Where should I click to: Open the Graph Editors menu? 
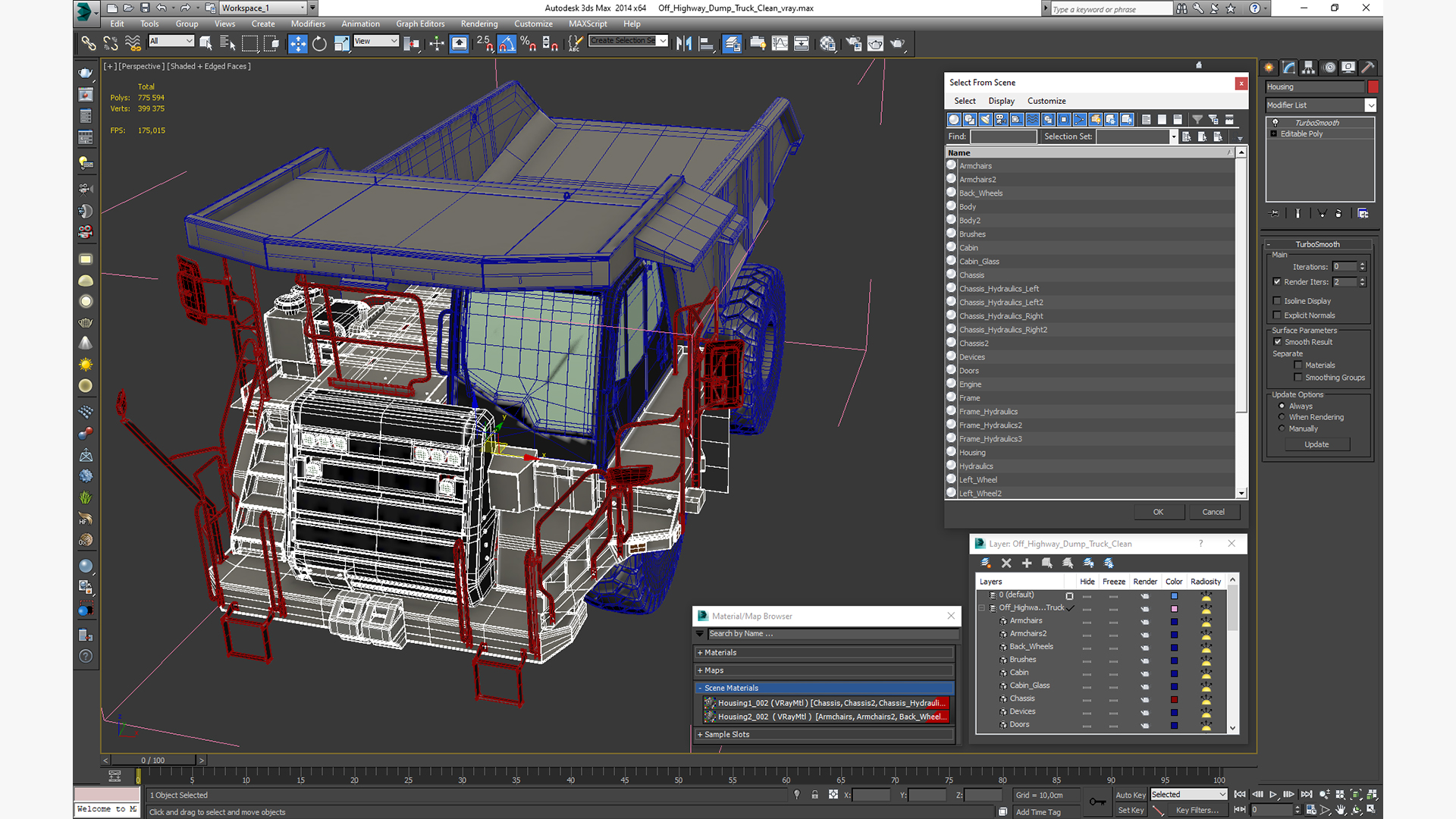coord(420,24)
